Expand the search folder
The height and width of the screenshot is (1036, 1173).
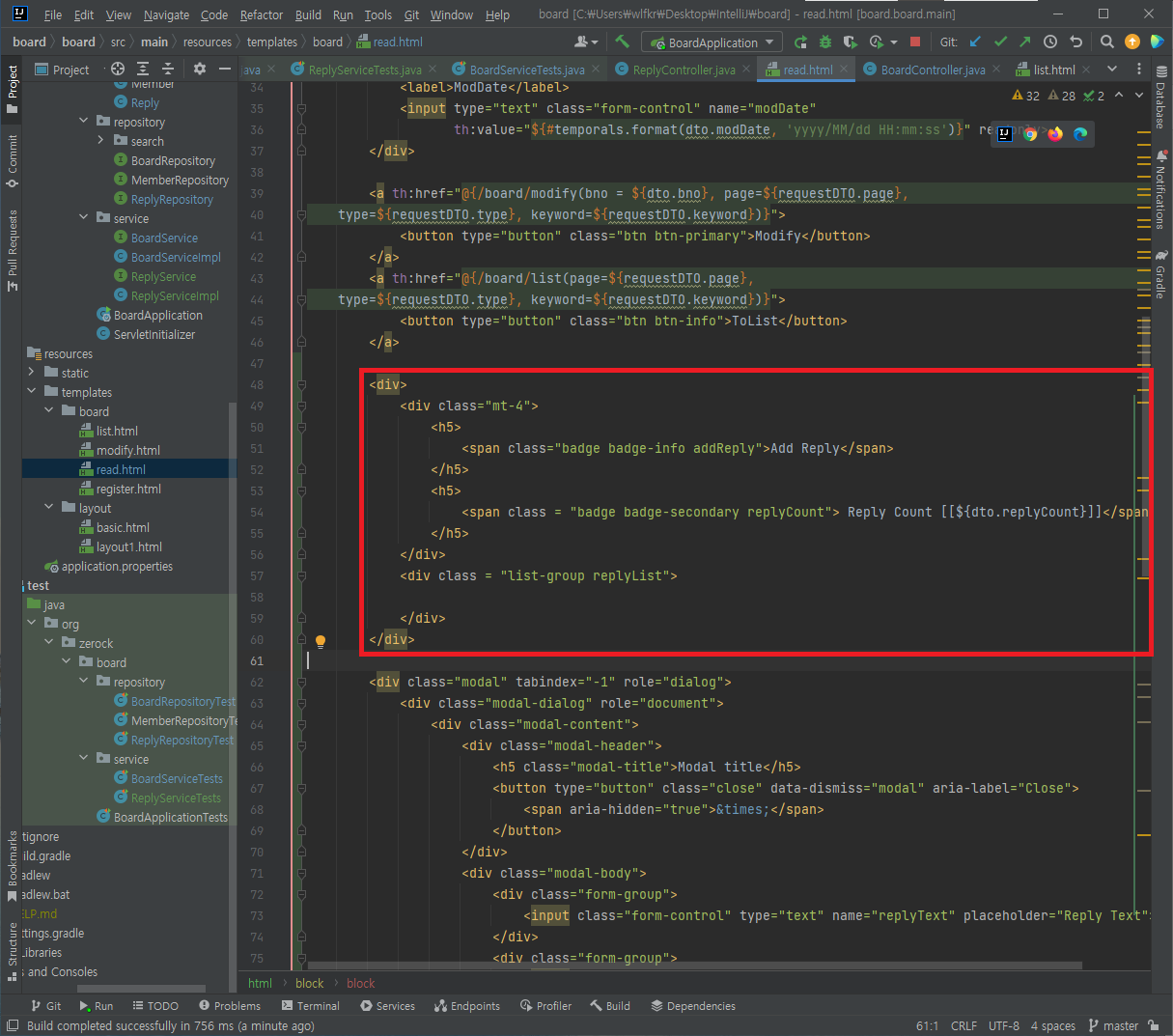click(x=100, y=140)
